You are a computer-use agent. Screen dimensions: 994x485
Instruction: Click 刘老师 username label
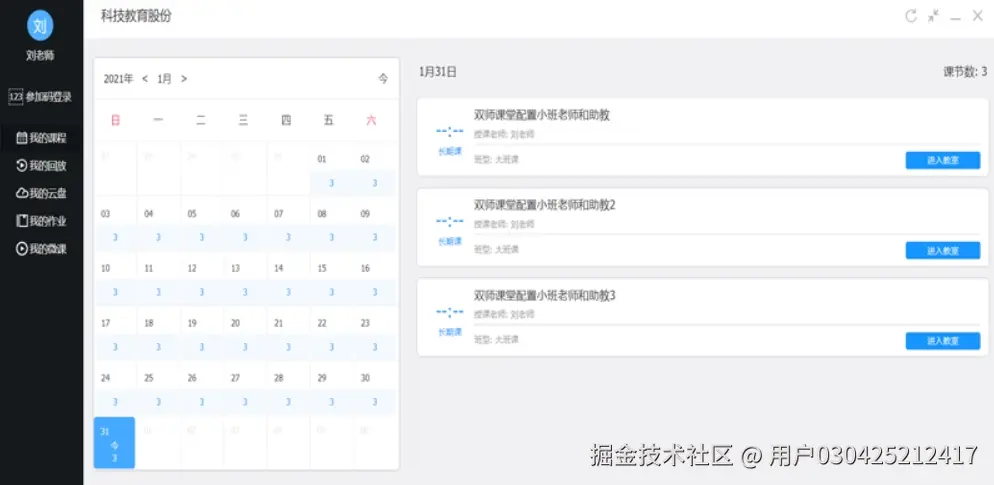point(40,56)
